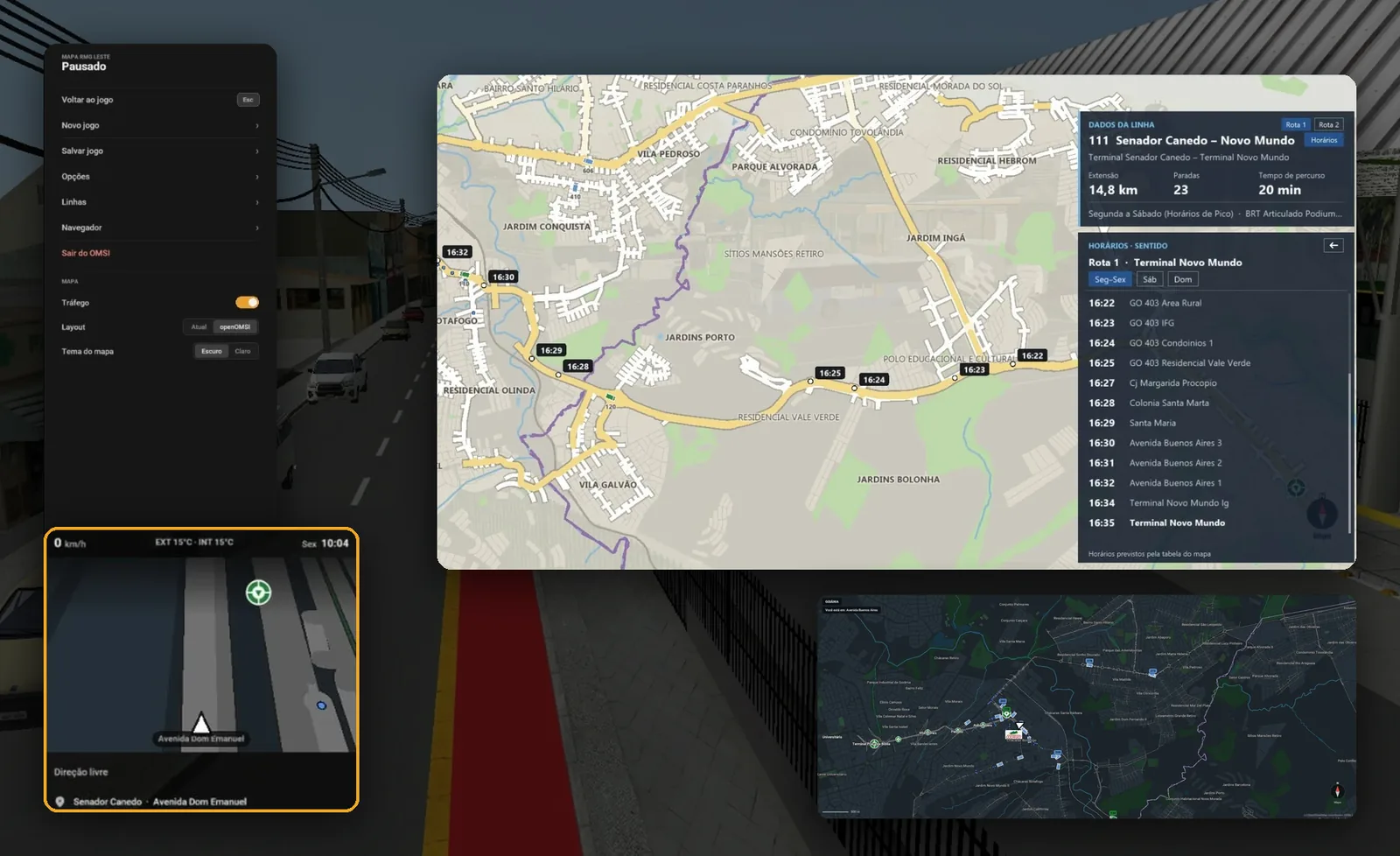Select the Sáb schedule tab

[x=1150, y=279]
